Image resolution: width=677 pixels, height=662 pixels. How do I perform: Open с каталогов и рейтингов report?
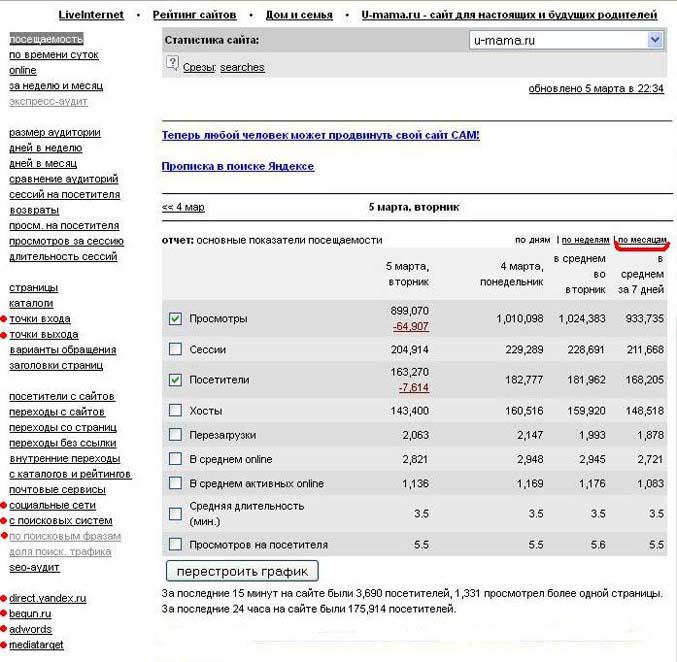coord(70,474)
